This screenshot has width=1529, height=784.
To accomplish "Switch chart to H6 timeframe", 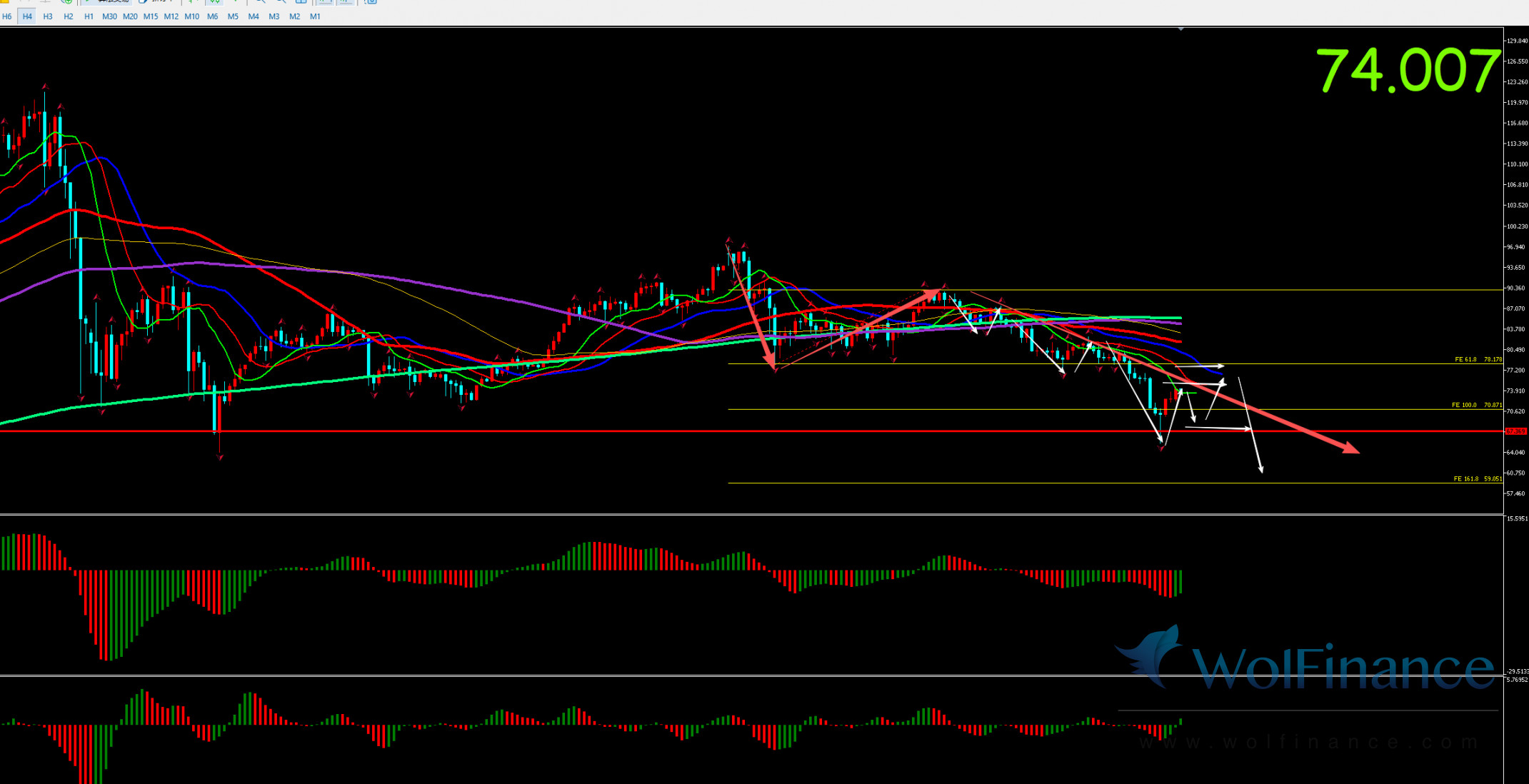I will point(7,16).
